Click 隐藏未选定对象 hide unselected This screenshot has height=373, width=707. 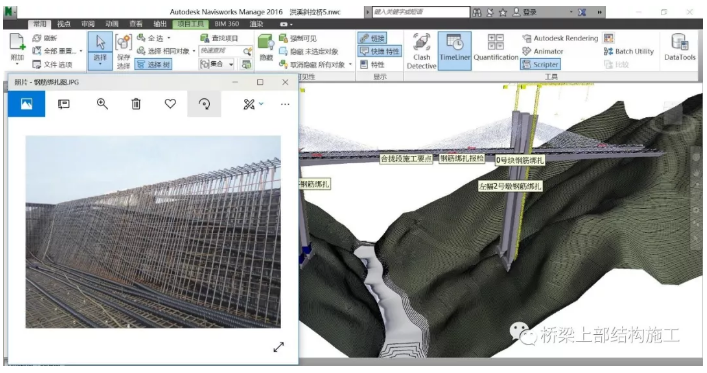tap(308, 51)
